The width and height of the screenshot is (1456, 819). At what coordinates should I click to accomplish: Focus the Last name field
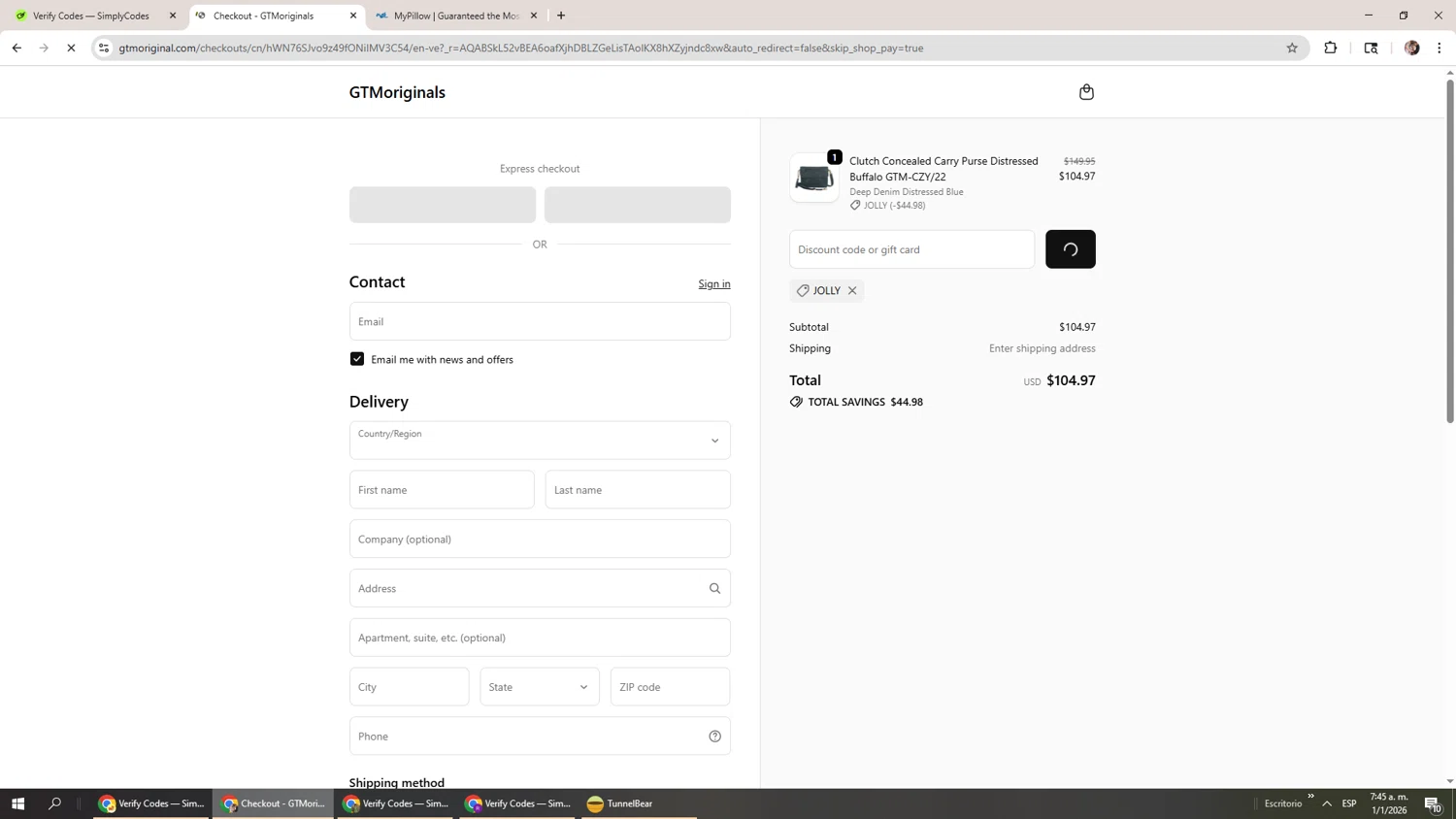(x=638, y=490)
